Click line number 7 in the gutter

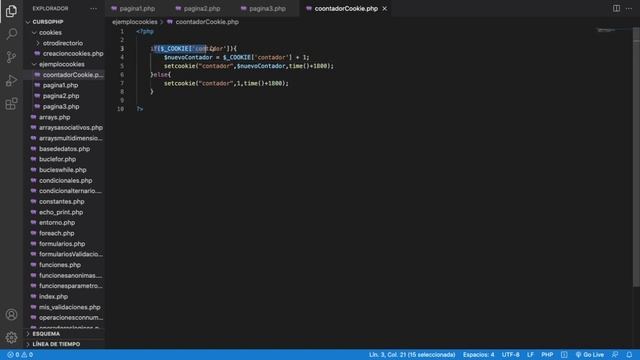tap(122, 83)
